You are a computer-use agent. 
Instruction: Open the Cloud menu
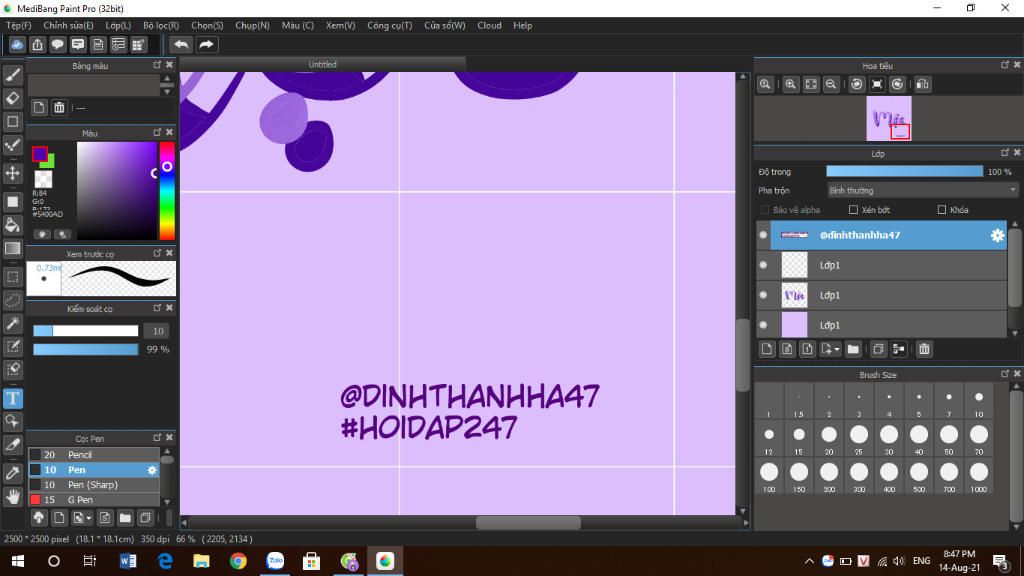(x=489, y=25)
